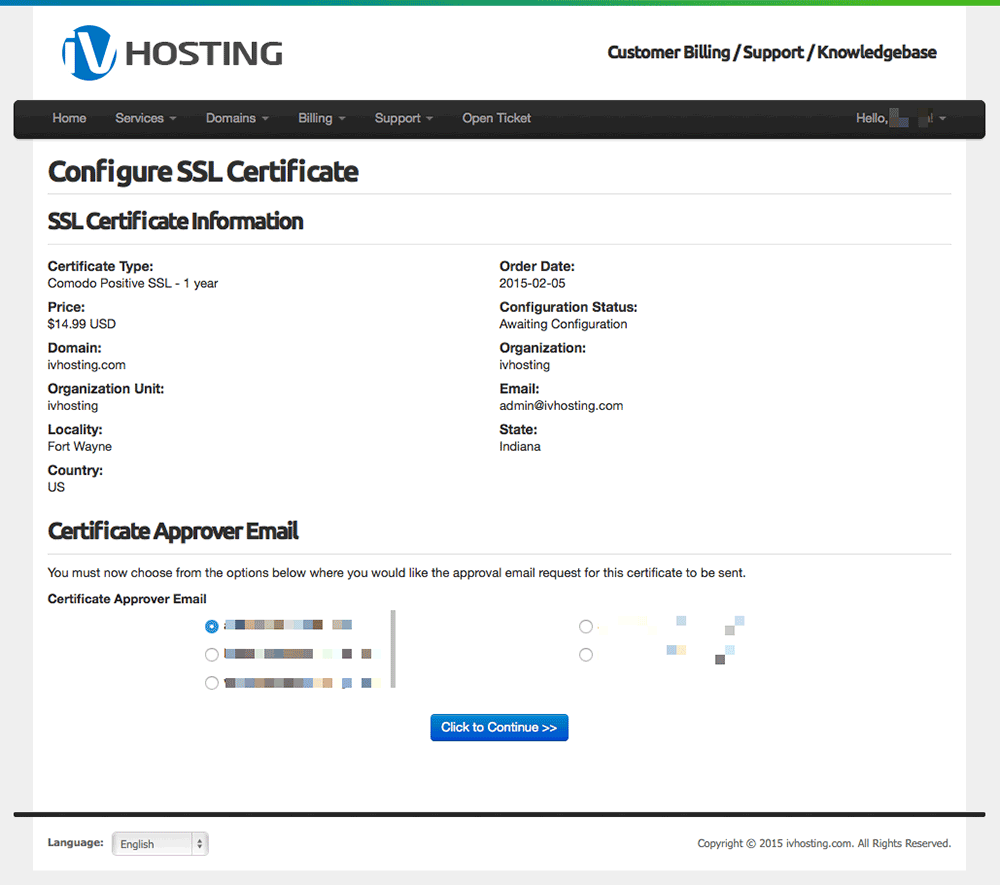
Task: Click the 2015-02-05 order date
Action: (533, 283)
